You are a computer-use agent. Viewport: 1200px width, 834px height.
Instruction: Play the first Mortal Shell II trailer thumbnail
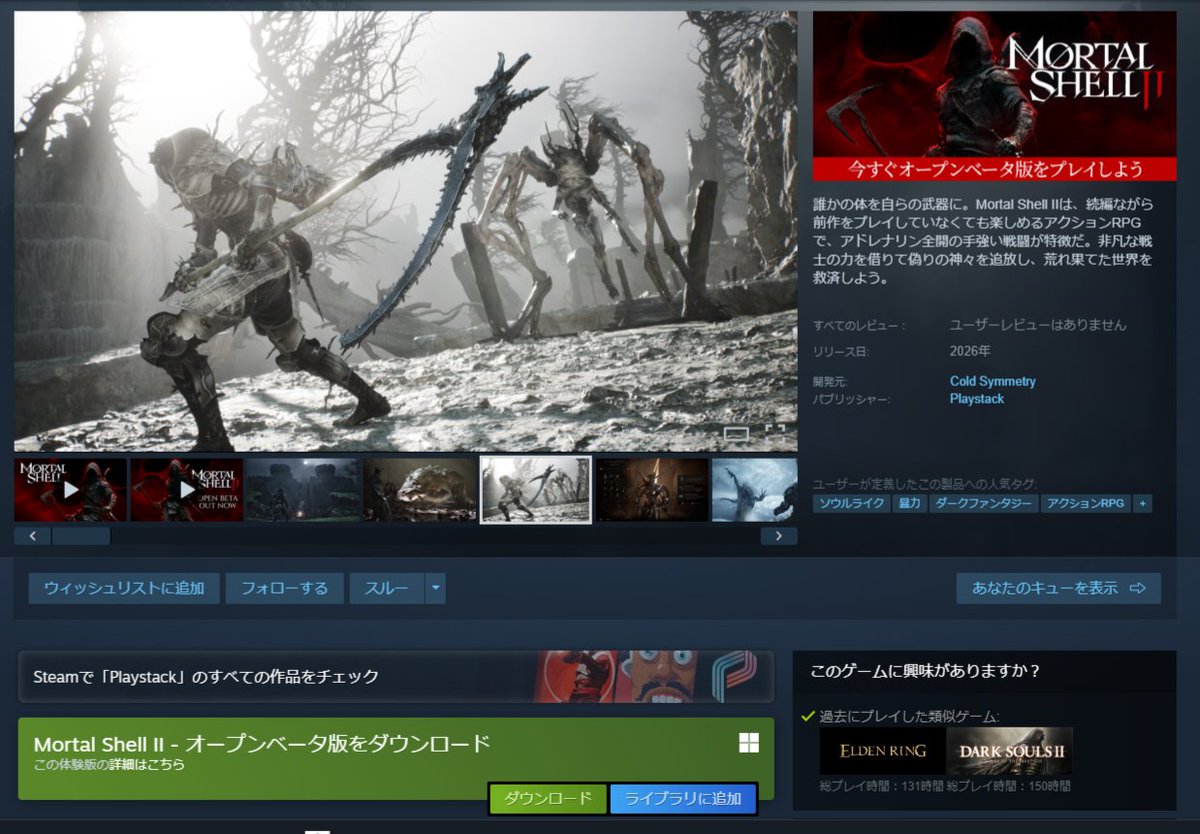[70, 490]
